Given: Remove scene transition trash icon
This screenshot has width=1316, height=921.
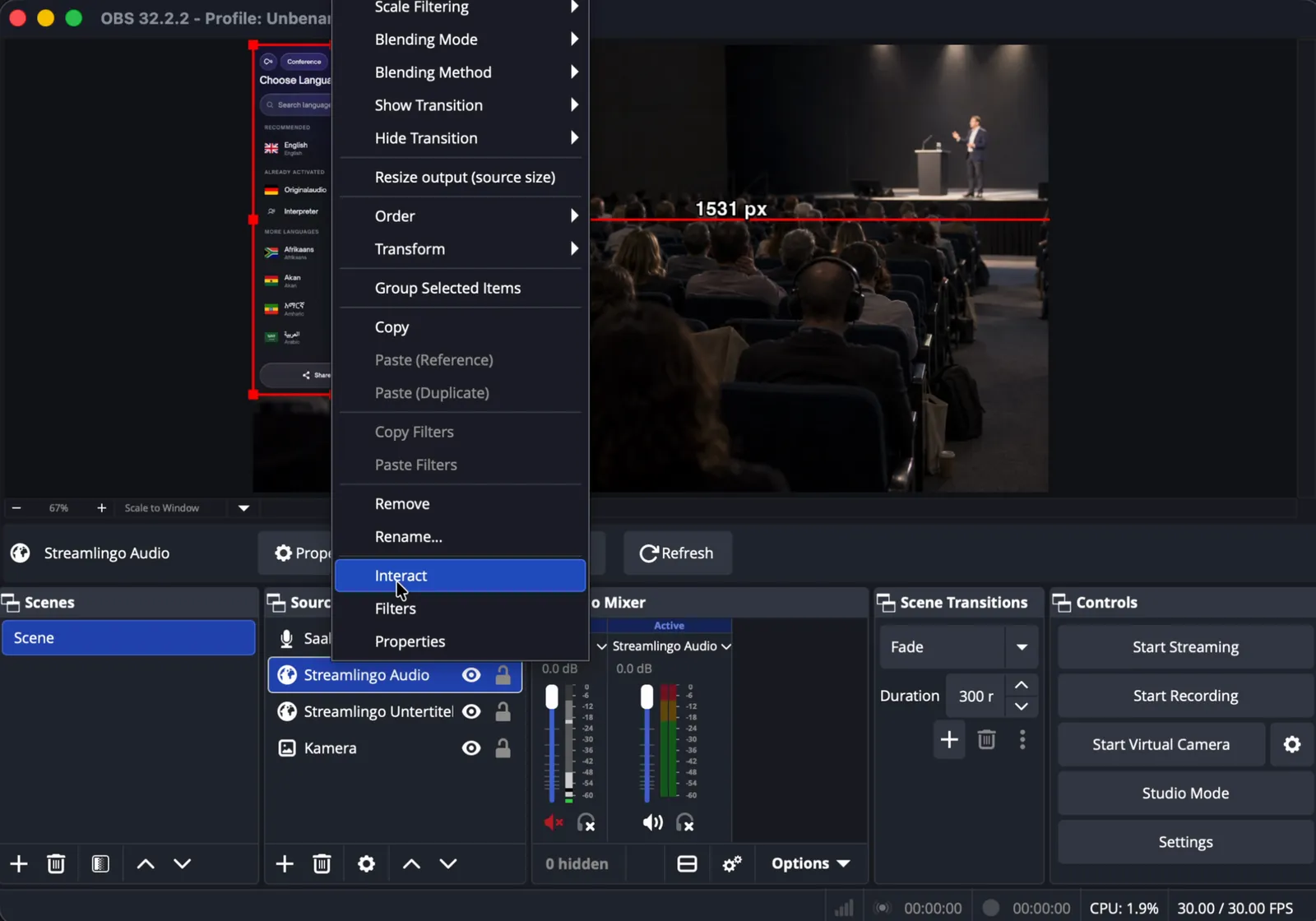Looking at the screenshot, I should tap(986, 740).
